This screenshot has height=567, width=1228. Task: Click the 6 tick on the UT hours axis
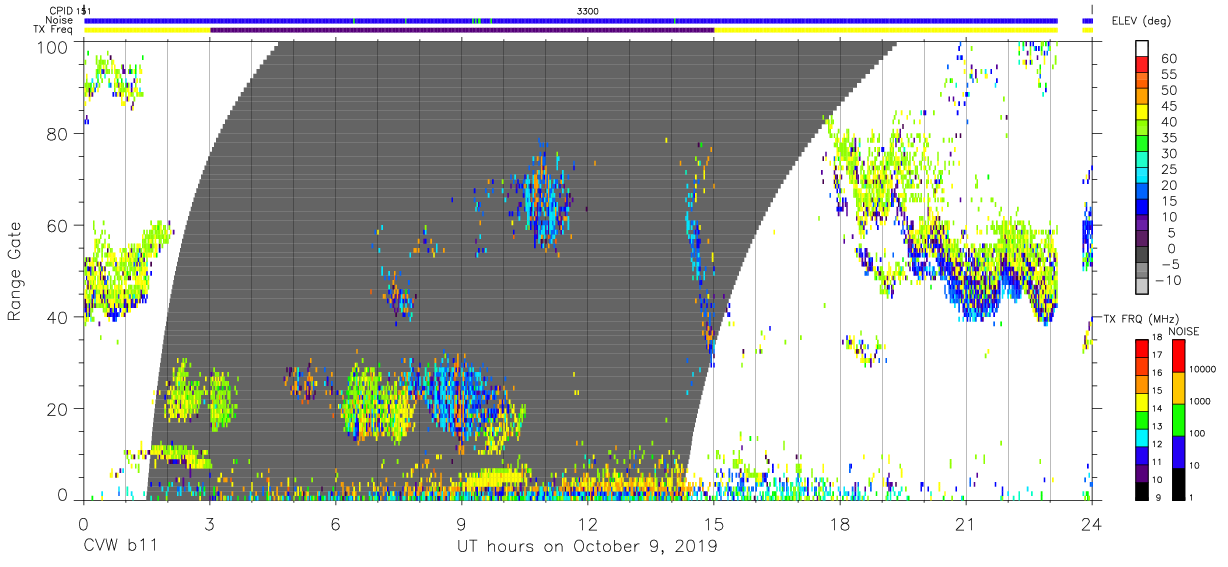(335, 524)
